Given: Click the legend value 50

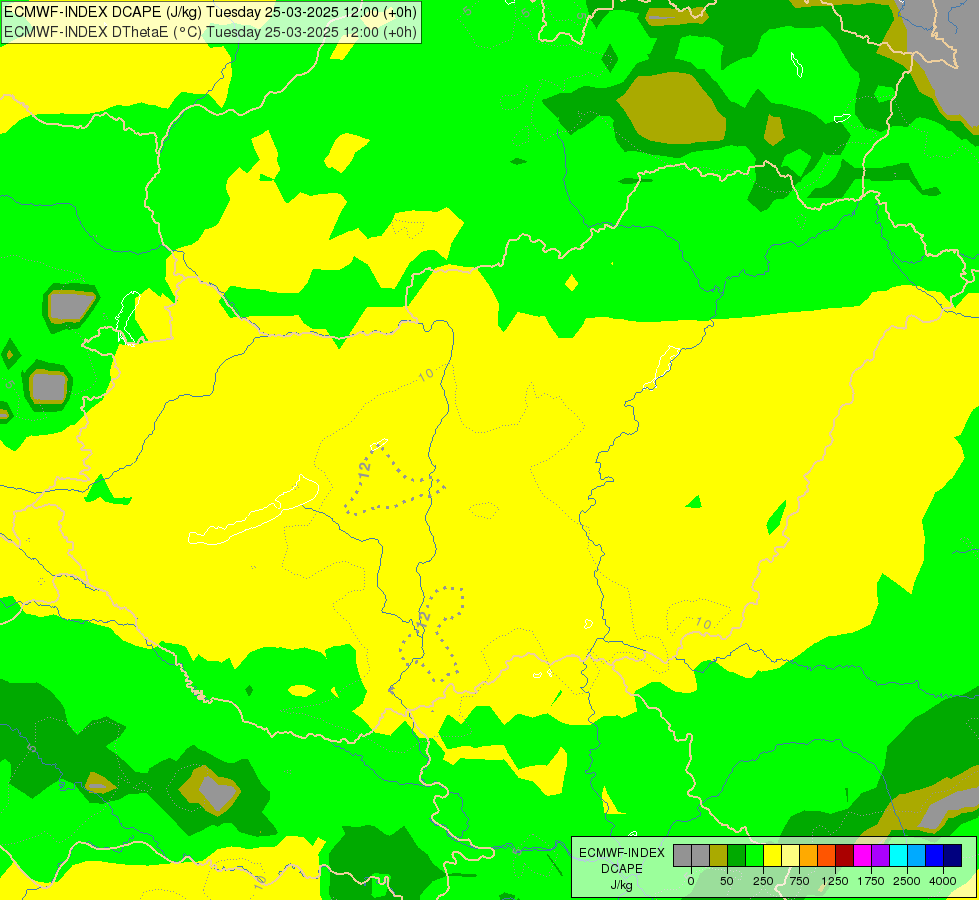Looking at the screenshot, I should click(727, 881).
